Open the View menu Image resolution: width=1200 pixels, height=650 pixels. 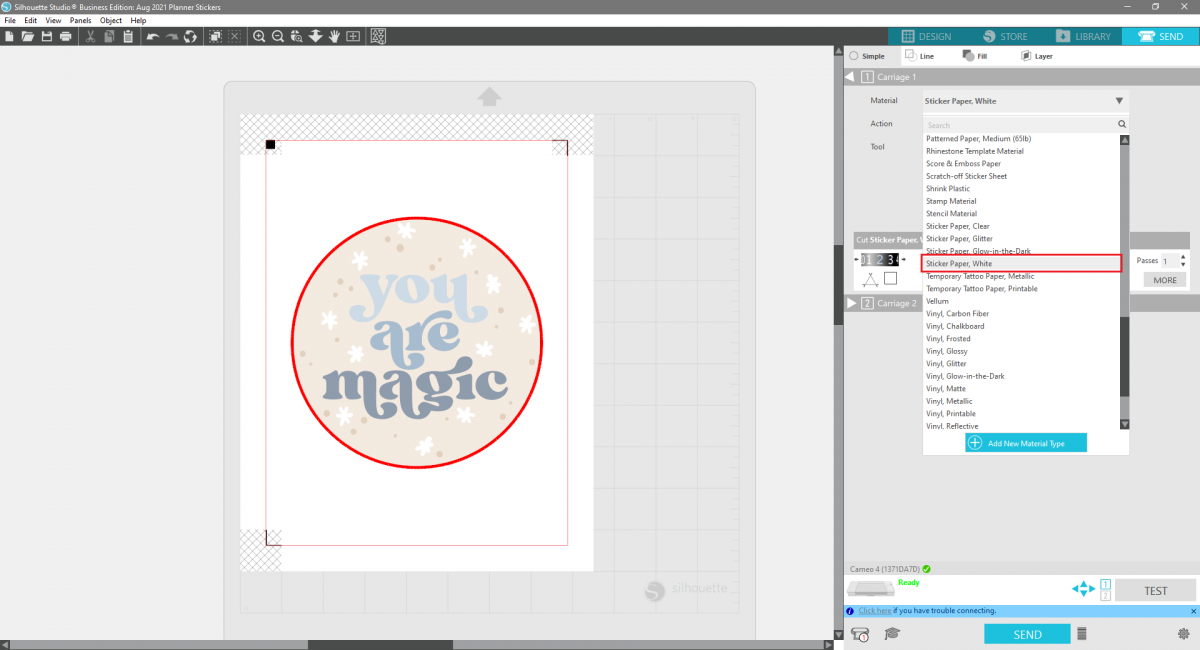pyautogui.click(x=53, y=20)
